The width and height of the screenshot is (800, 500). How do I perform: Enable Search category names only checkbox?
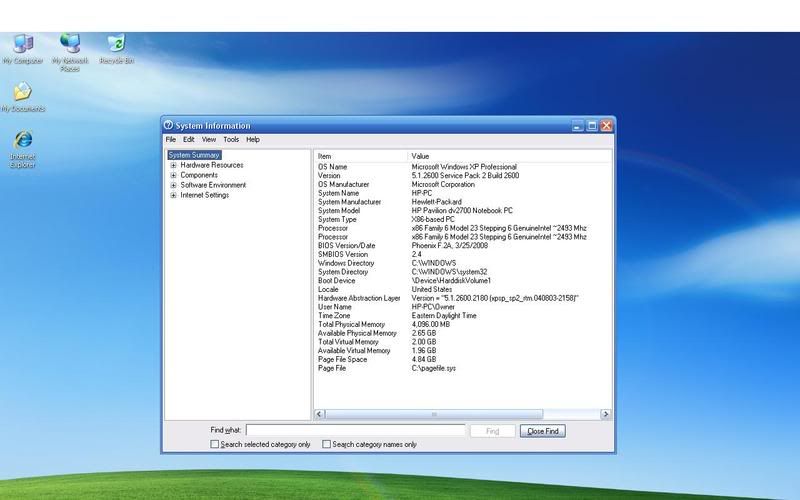pos(327,444)
